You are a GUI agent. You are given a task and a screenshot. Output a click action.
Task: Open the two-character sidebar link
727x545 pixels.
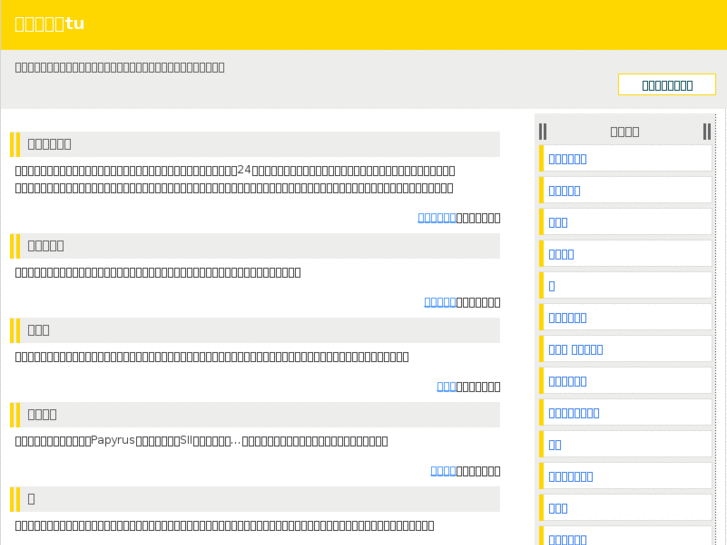tap(555, 445)
